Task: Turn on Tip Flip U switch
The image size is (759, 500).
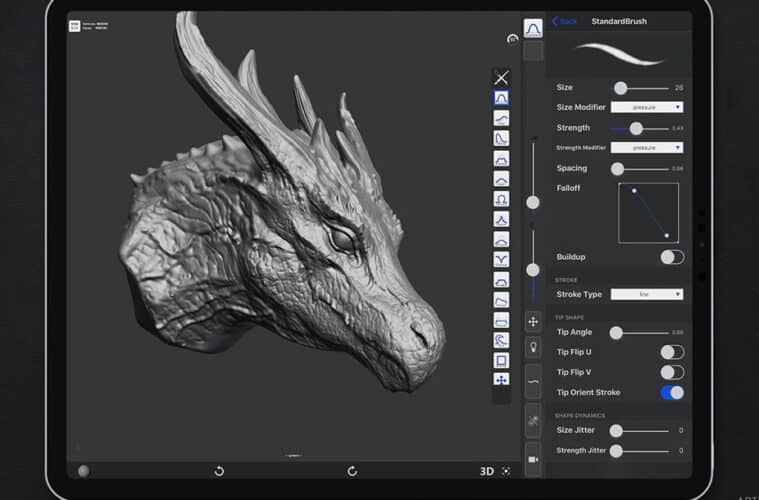Action: 672,352
